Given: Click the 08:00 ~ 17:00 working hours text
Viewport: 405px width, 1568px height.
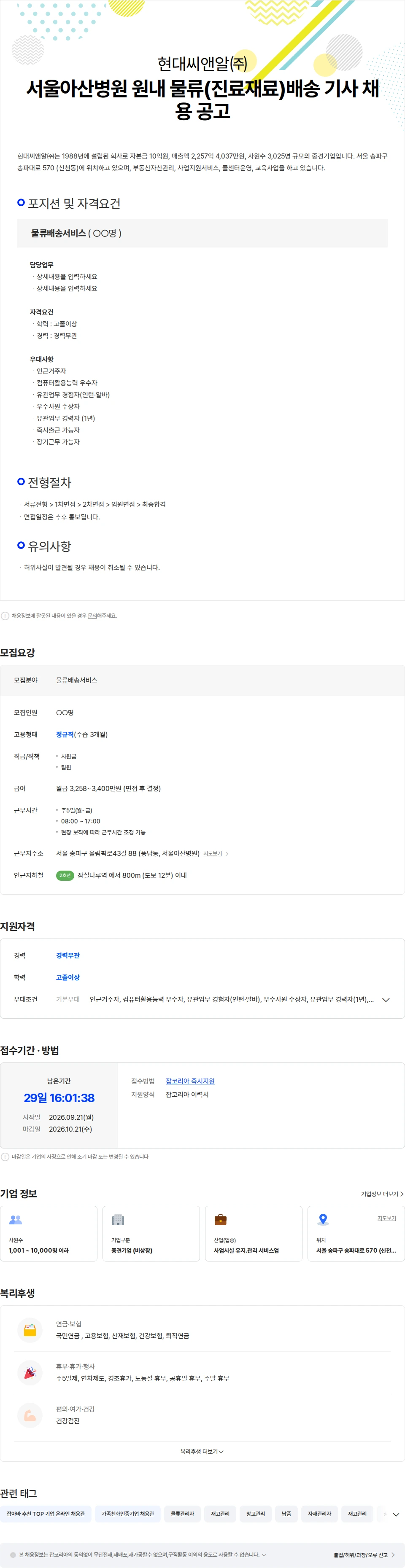Looking at the screenshot, I should click(x=81, y=821).
